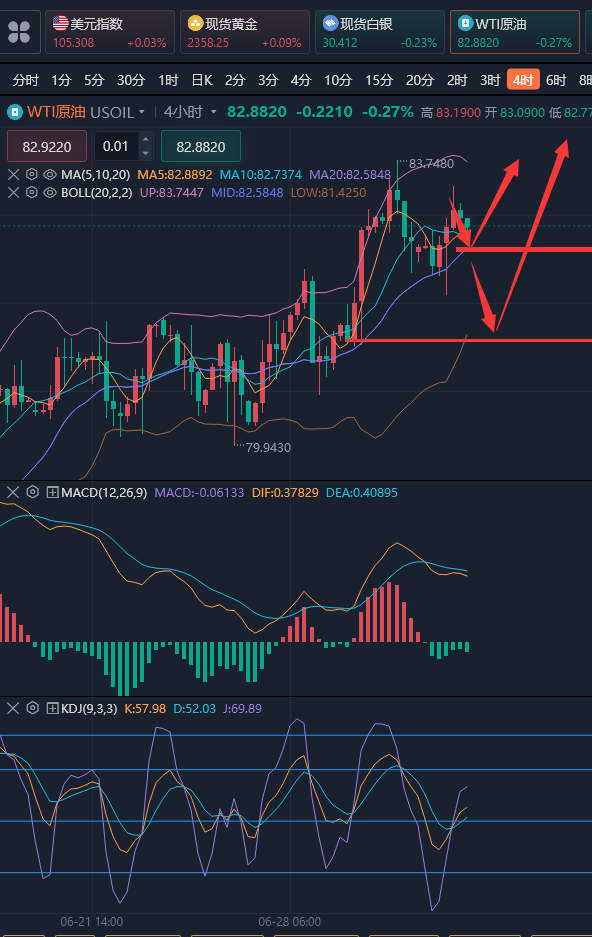
Task: Open settings gear for MA(5,10,20) indicator
Action: tap(32, 174)
